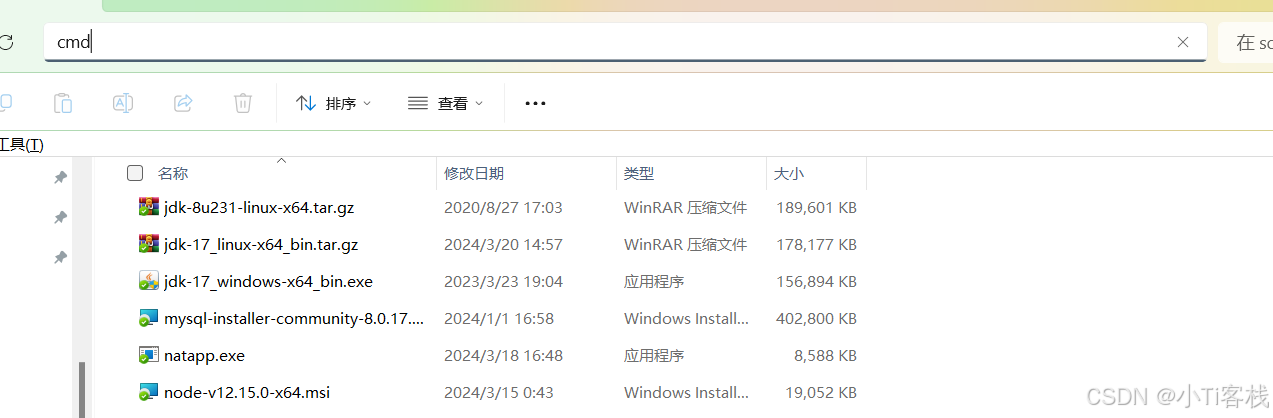
Task: Sort by the 名称 column header
Action: (x=173, y=174)
